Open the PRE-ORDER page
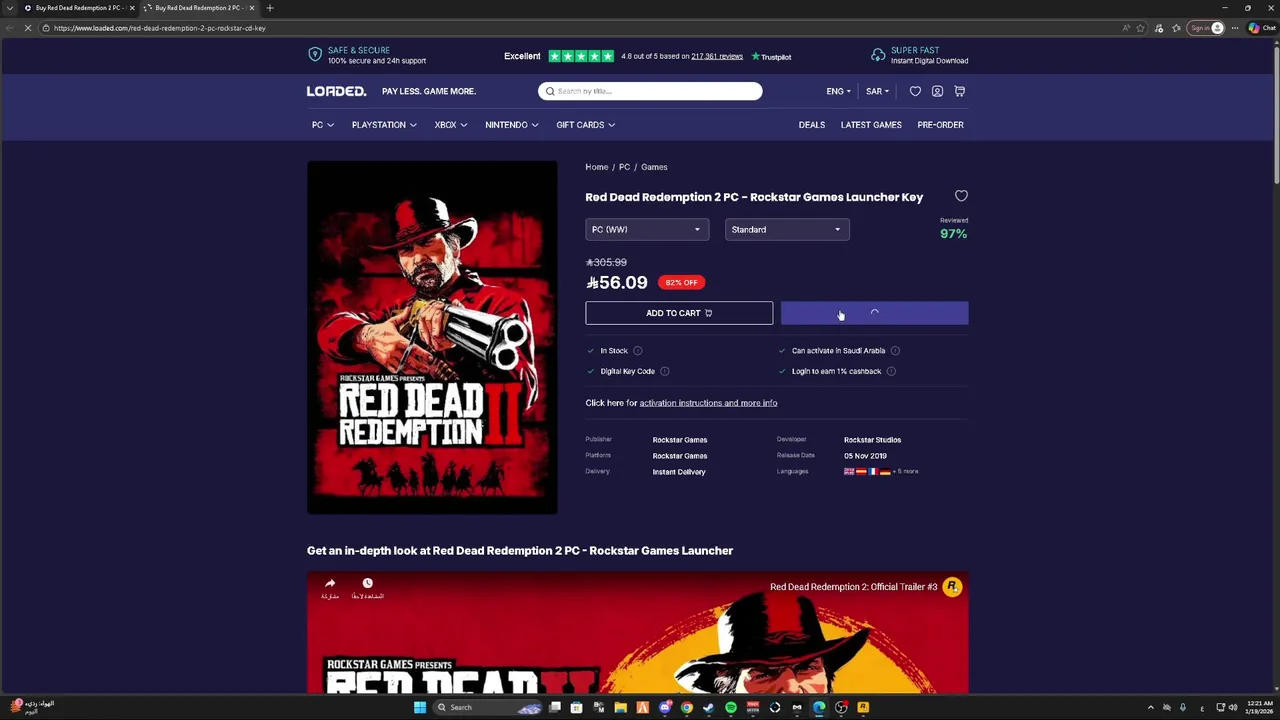 tap(940, 125)
